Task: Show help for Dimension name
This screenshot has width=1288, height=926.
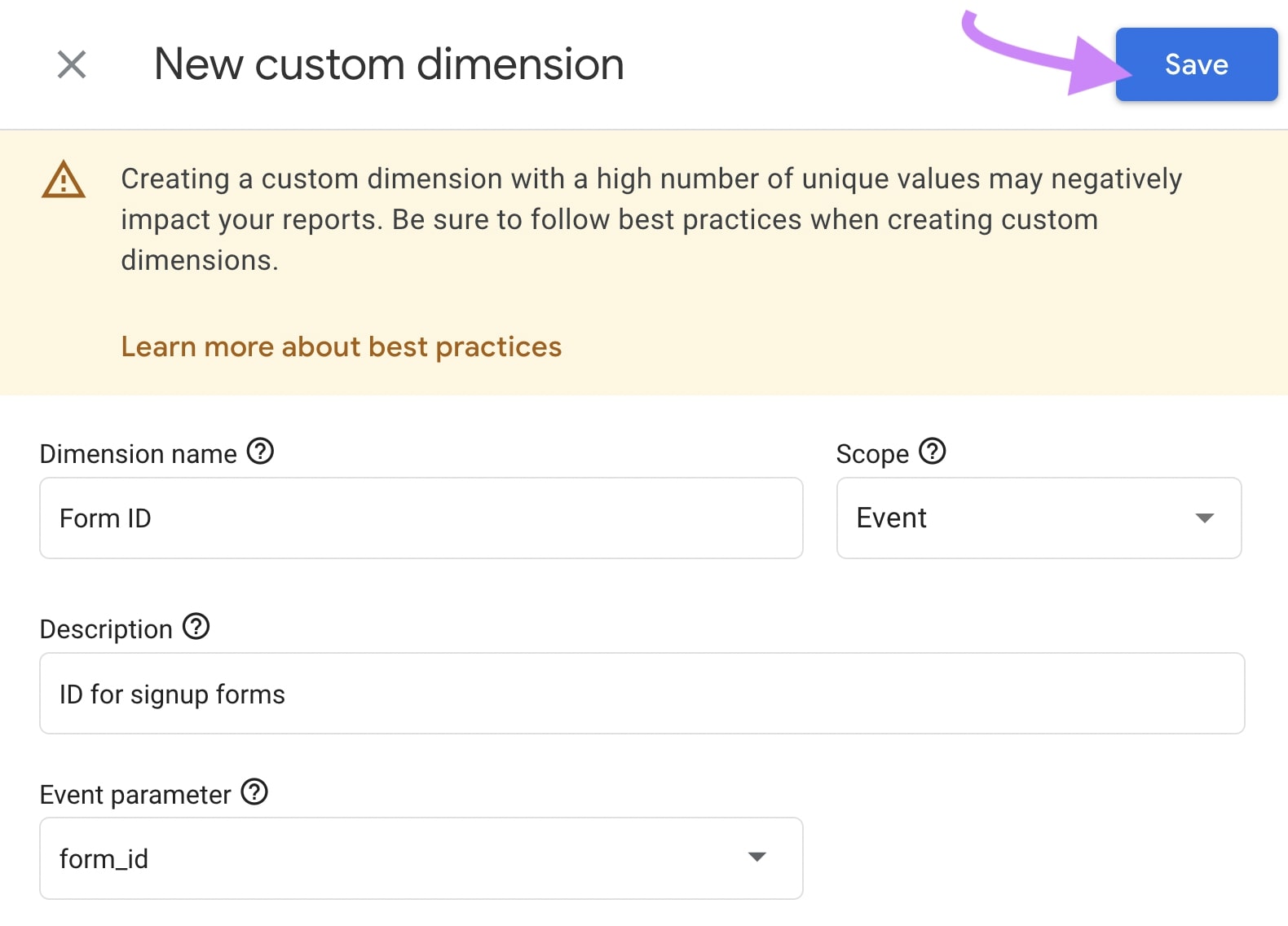Action: [x=260, y=451]
